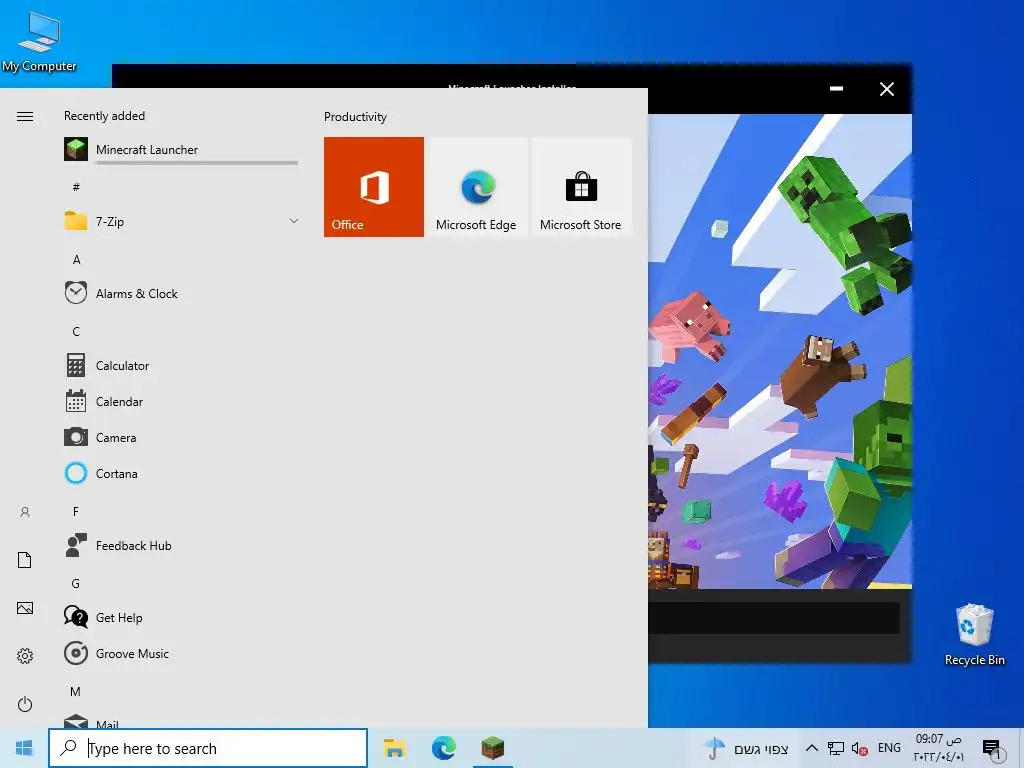Screen dimensions: 1024x768
Task: Click the installer progress bar
Action: tap(774, 617)
